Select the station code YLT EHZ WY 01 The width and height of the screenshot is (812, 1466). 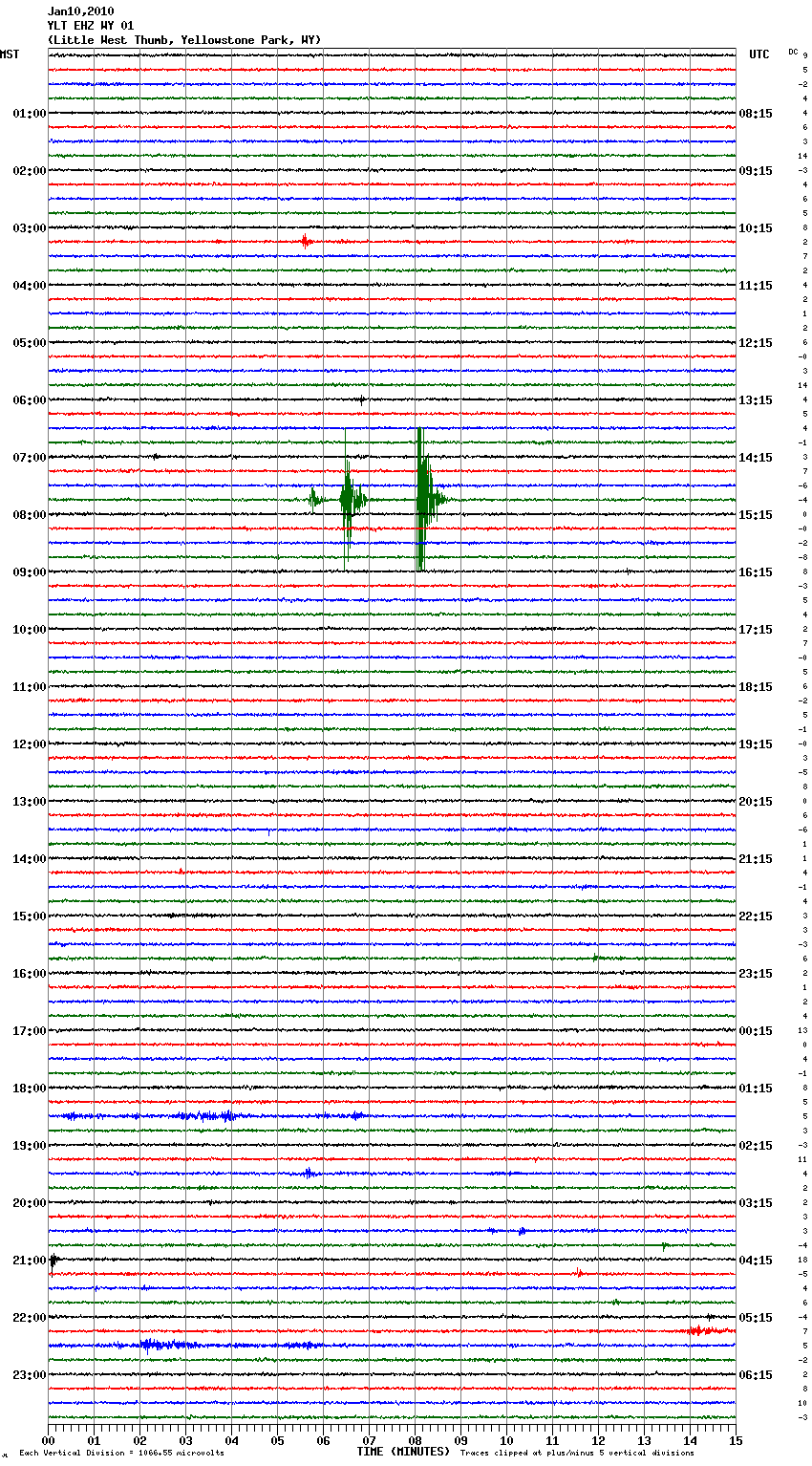pyautogui.click(x=91, y=26)
